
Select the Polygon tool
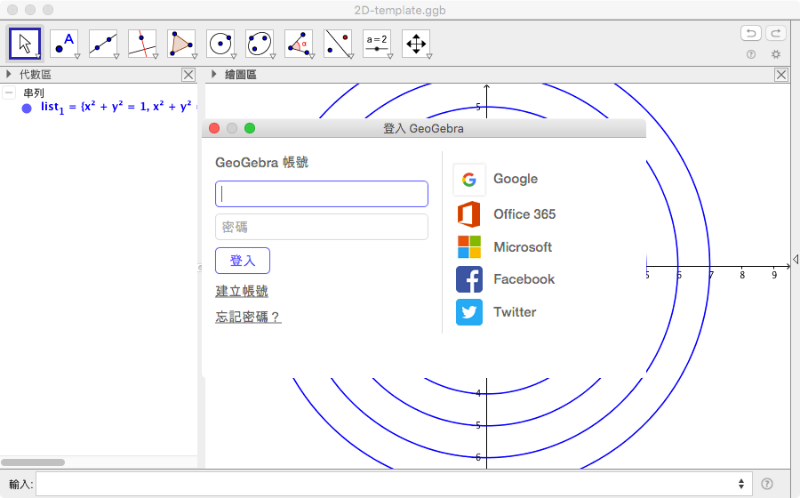pos(181,43)
